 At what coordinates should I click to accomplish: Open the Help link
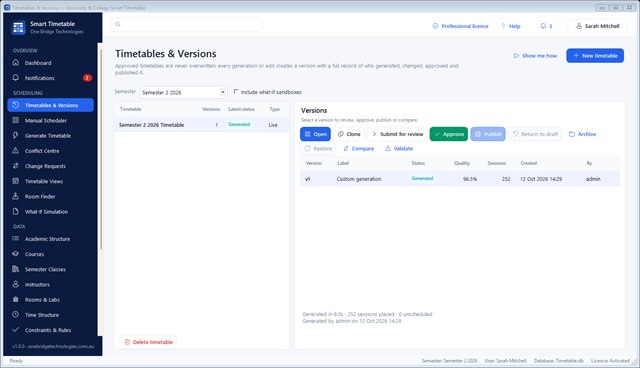click(x=511, y=26)
